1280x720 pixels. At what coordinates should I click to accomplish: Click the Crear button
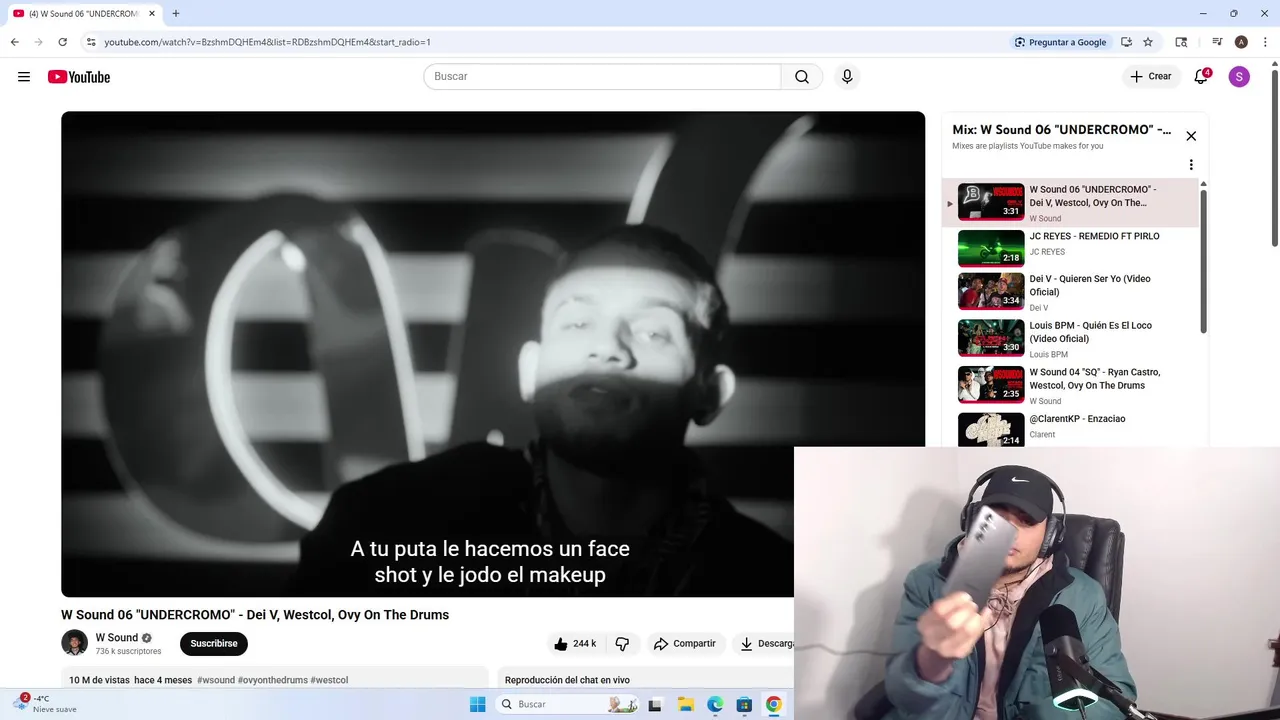(x=1150, y=77)
